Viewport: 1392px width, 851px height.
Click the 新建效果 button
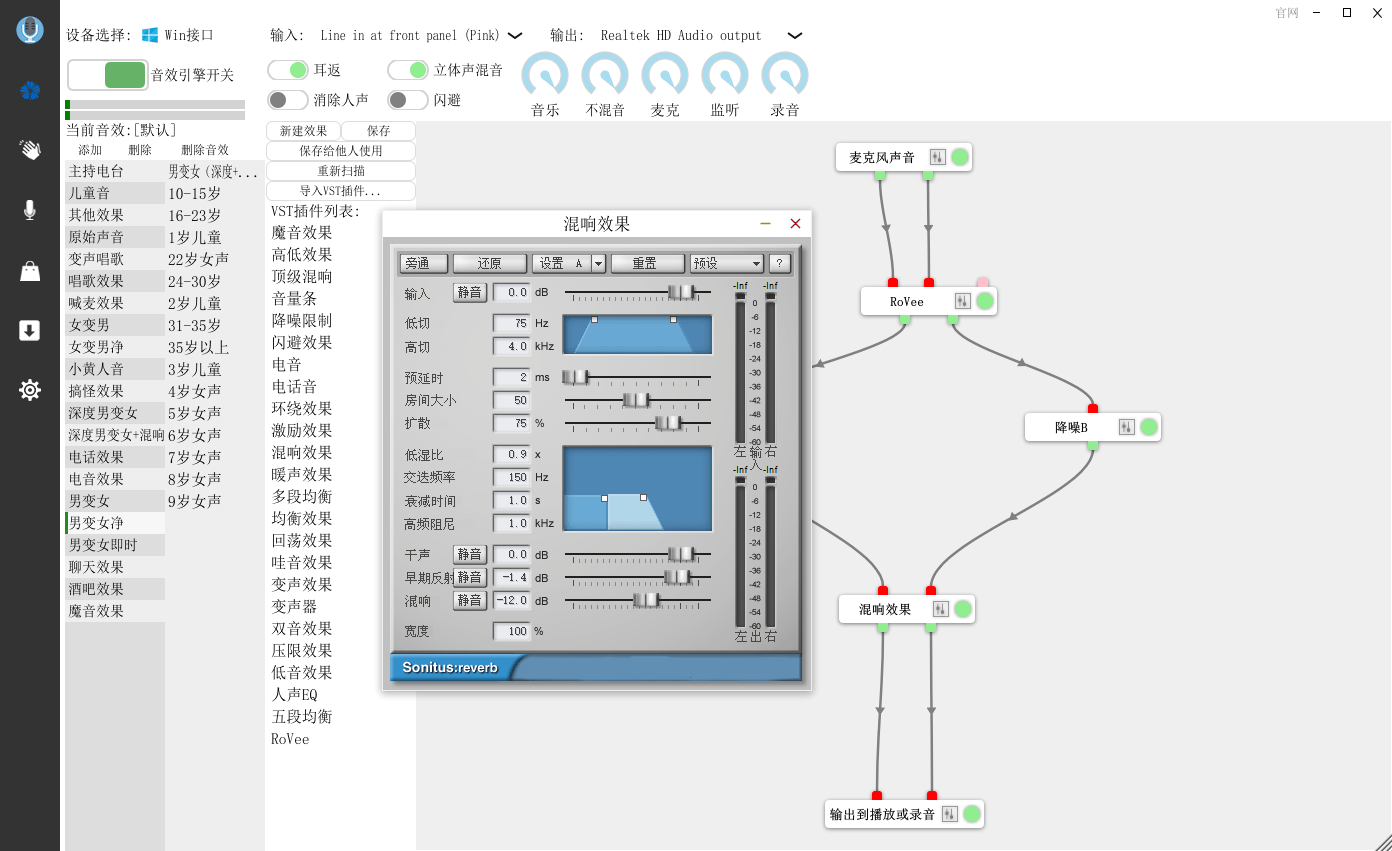(303, 131)
